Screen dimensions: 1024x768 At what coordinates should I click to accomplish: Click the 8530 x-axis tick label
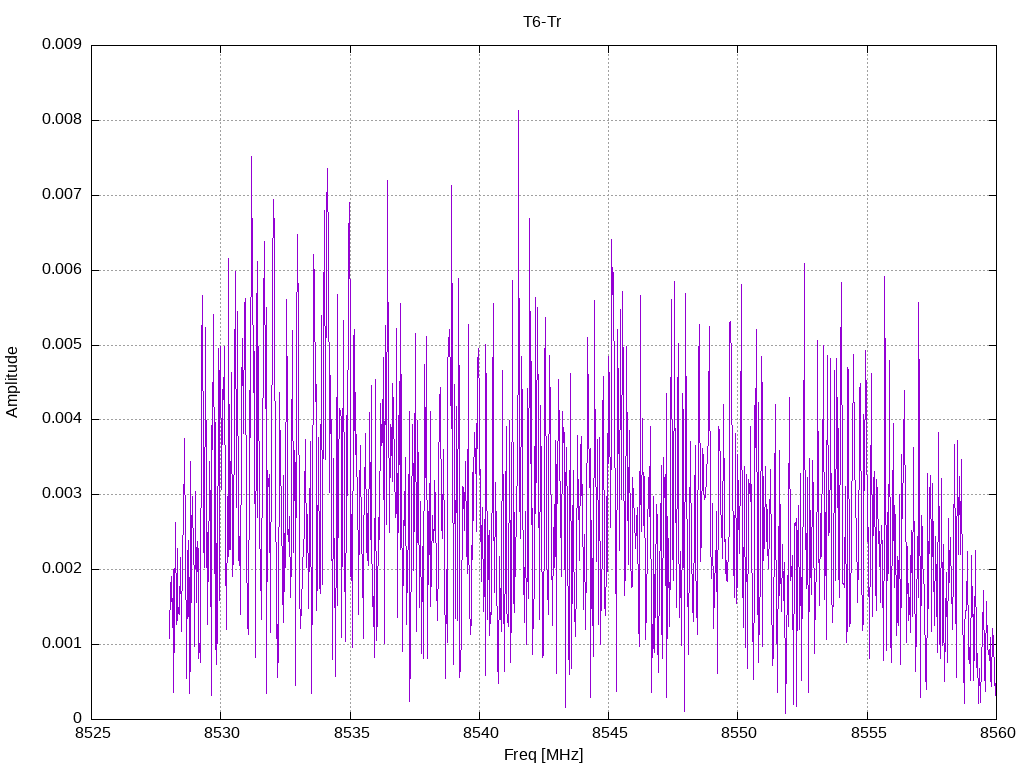[x=222, y=733]
